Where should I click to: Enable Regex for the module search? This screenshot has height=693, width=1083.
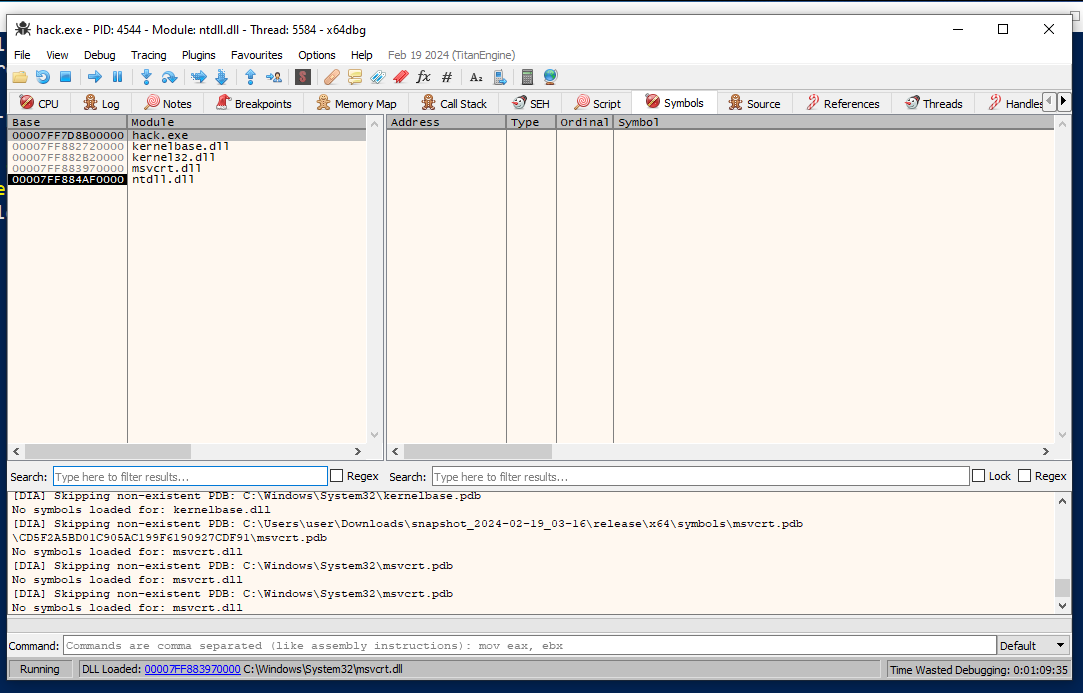(x=336, y=475)
